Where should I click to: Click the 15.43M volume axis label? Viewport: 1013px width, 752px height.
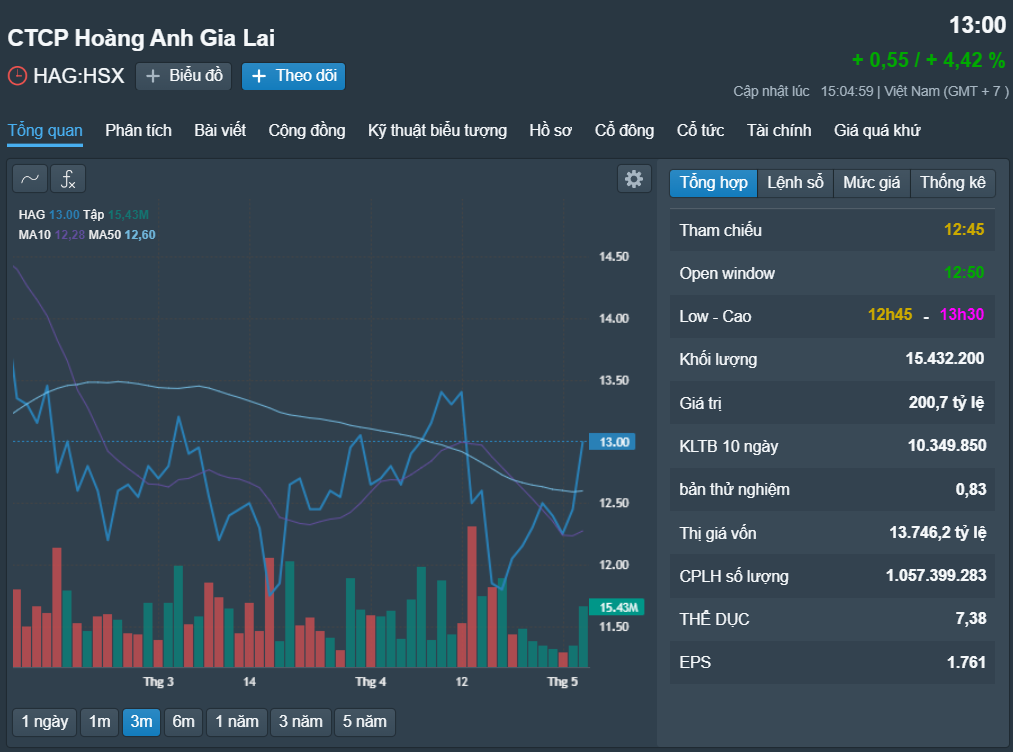616,607
